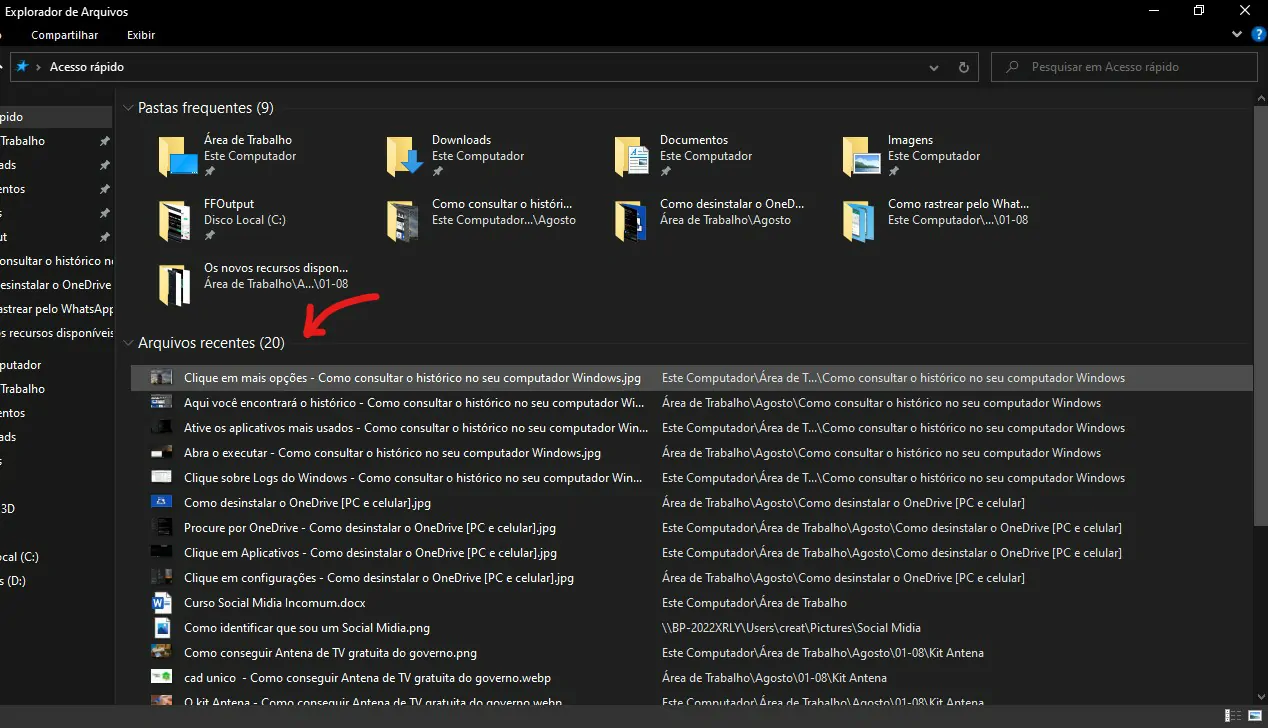Open the Área de Trabalho folder icon
The image size is (1268, 728).
pos(178,157)
